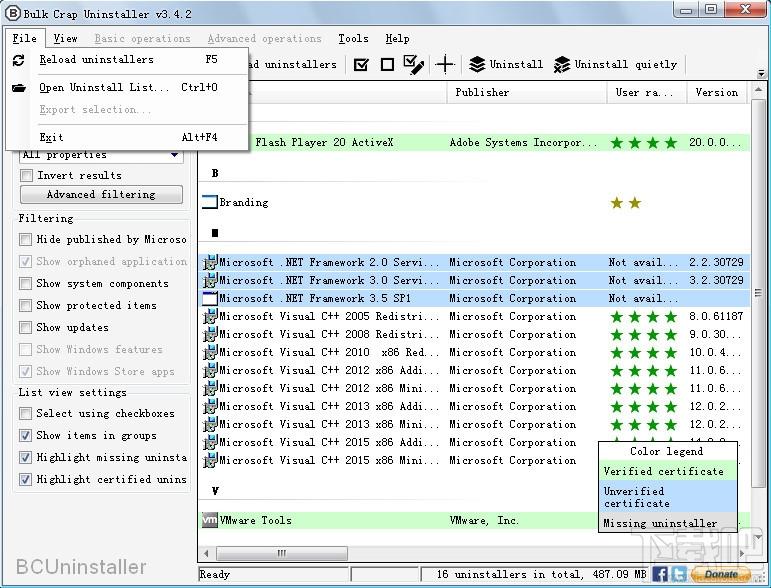Click the Visual C++ 2012 x86 Mini installer icon
The image size is (771, 588).
(x=210, y=388)
